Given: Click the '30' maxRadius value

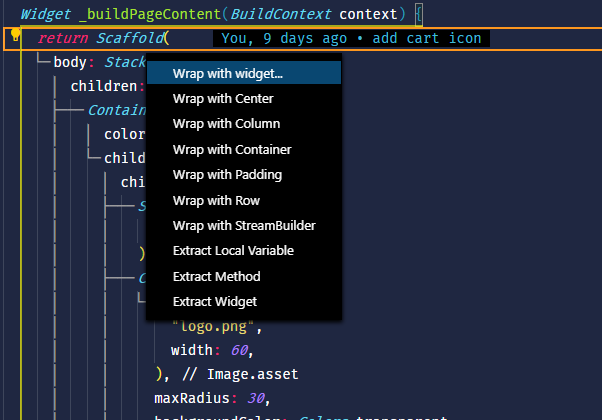Looking at the screenshot, I should [x=256, y=399].
